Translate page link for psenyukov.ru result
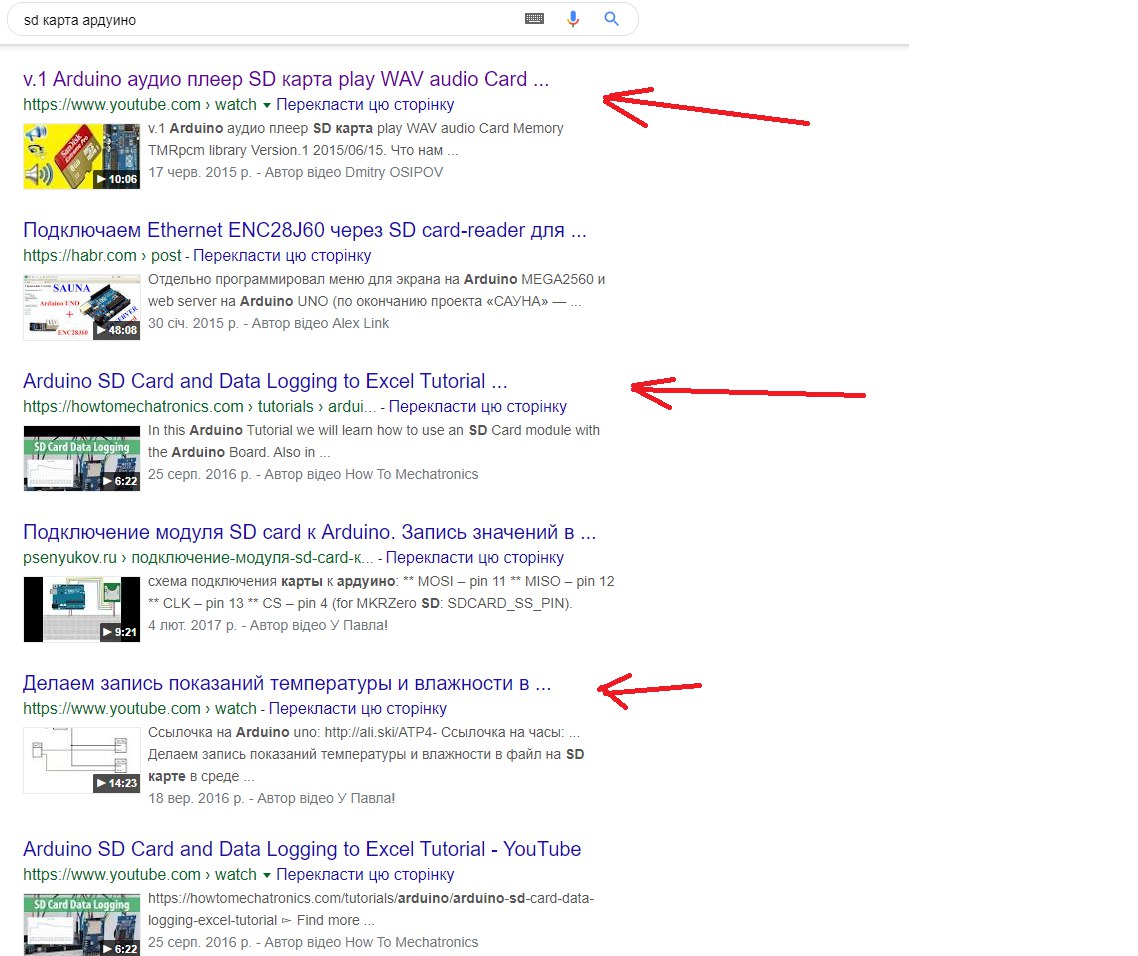This screenshot has height=956, width=1138. coord(475,557)
